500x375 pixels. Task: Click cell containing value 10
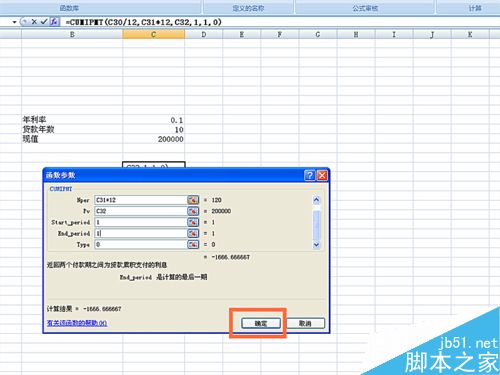coord(153,129)
